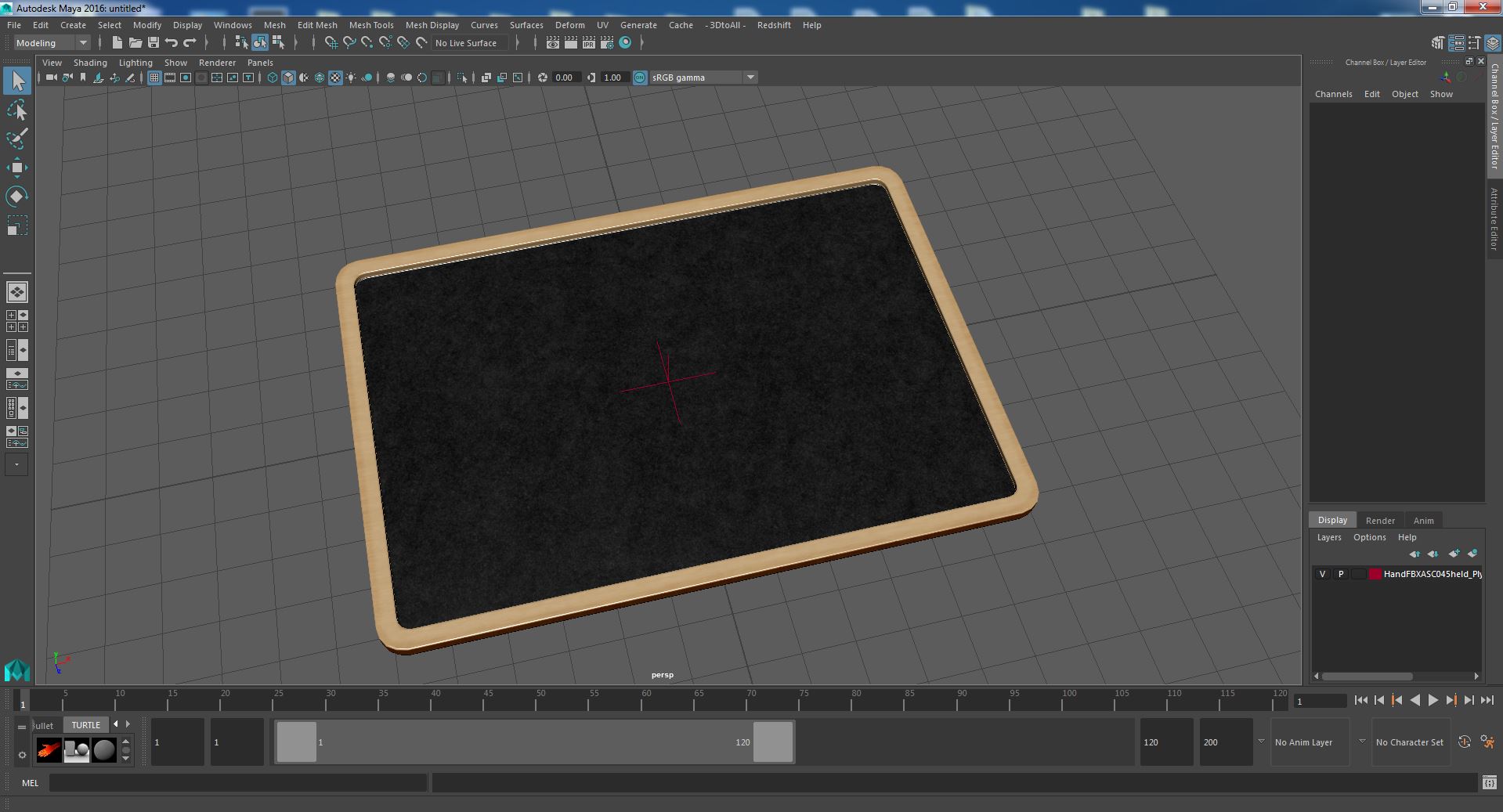Viewport: 1503px width, 812px height.
Task: Render the current frame
Action: (x=571, y=43)
